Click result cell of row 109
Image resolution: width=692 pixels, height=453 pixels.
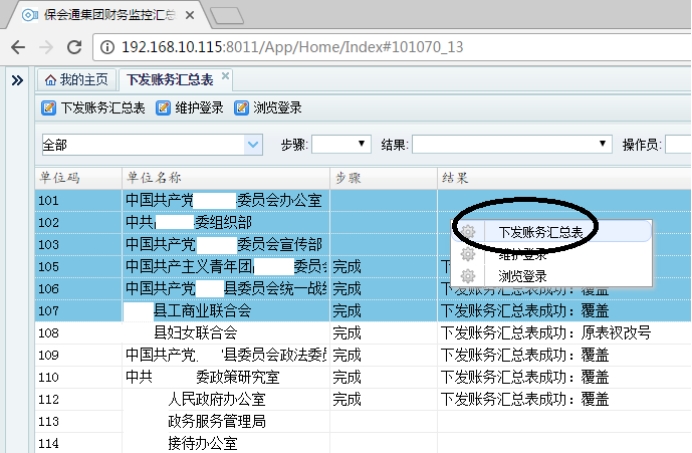click(x=564, y=355)
